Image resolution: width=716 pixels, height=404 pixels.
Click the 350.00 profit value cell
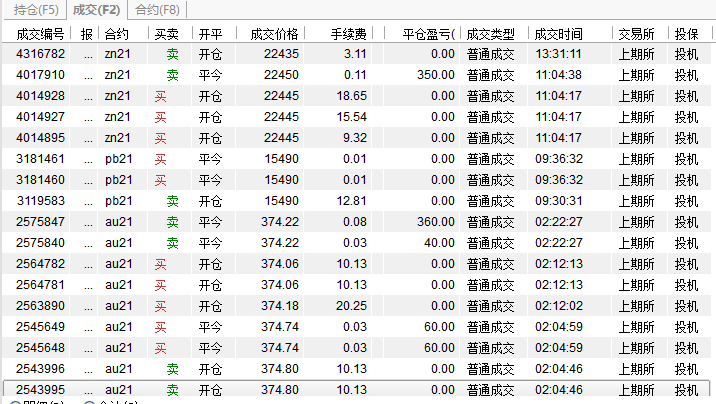(x=435, y=75)
